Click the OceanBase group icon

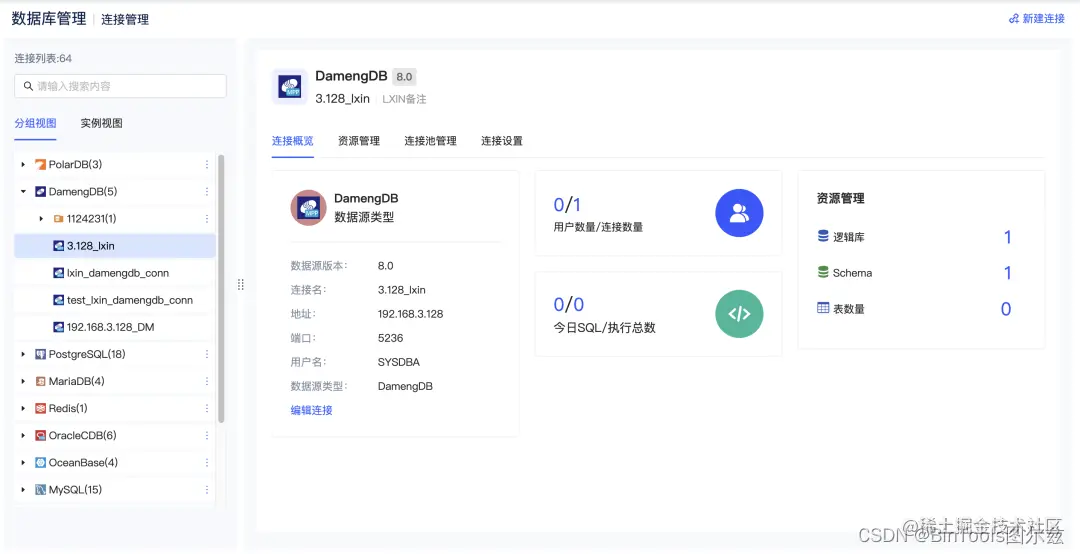tap(41, 462)
